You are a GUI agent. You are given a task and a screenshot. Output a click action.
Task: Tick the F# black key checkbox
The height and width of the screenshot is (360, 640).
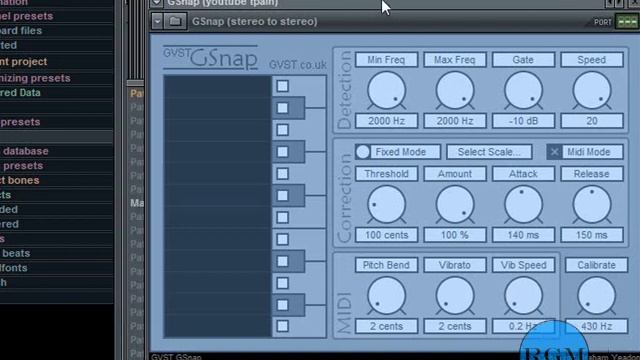click(x=282, y=196)
